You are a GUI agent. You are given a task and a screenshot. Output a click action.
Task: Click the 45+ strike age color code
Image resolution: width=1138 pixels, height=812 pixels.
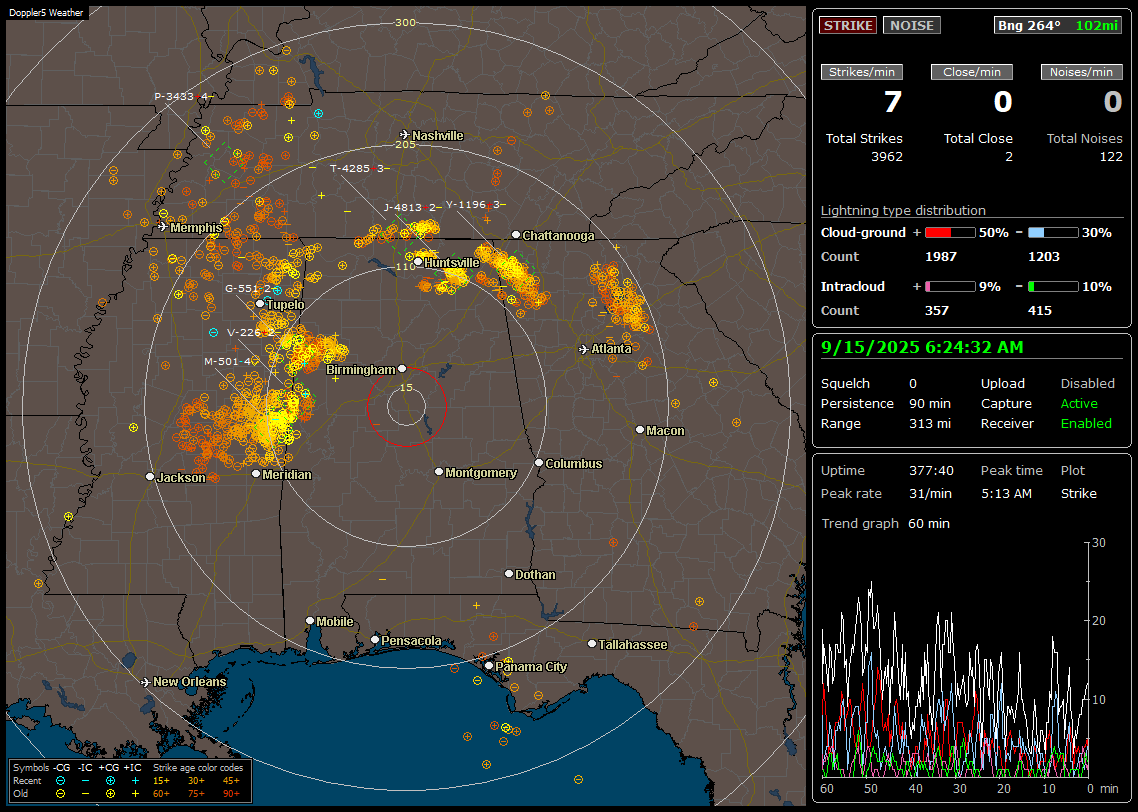tap(231, 781)
